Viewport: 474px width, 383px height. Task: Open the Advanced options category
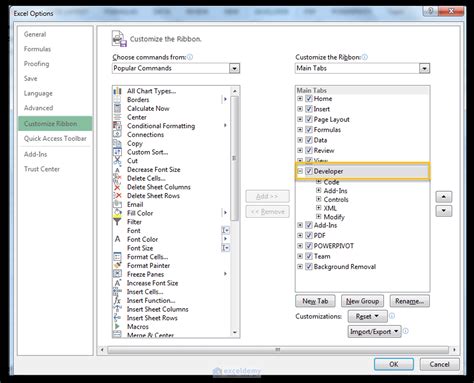38,108
